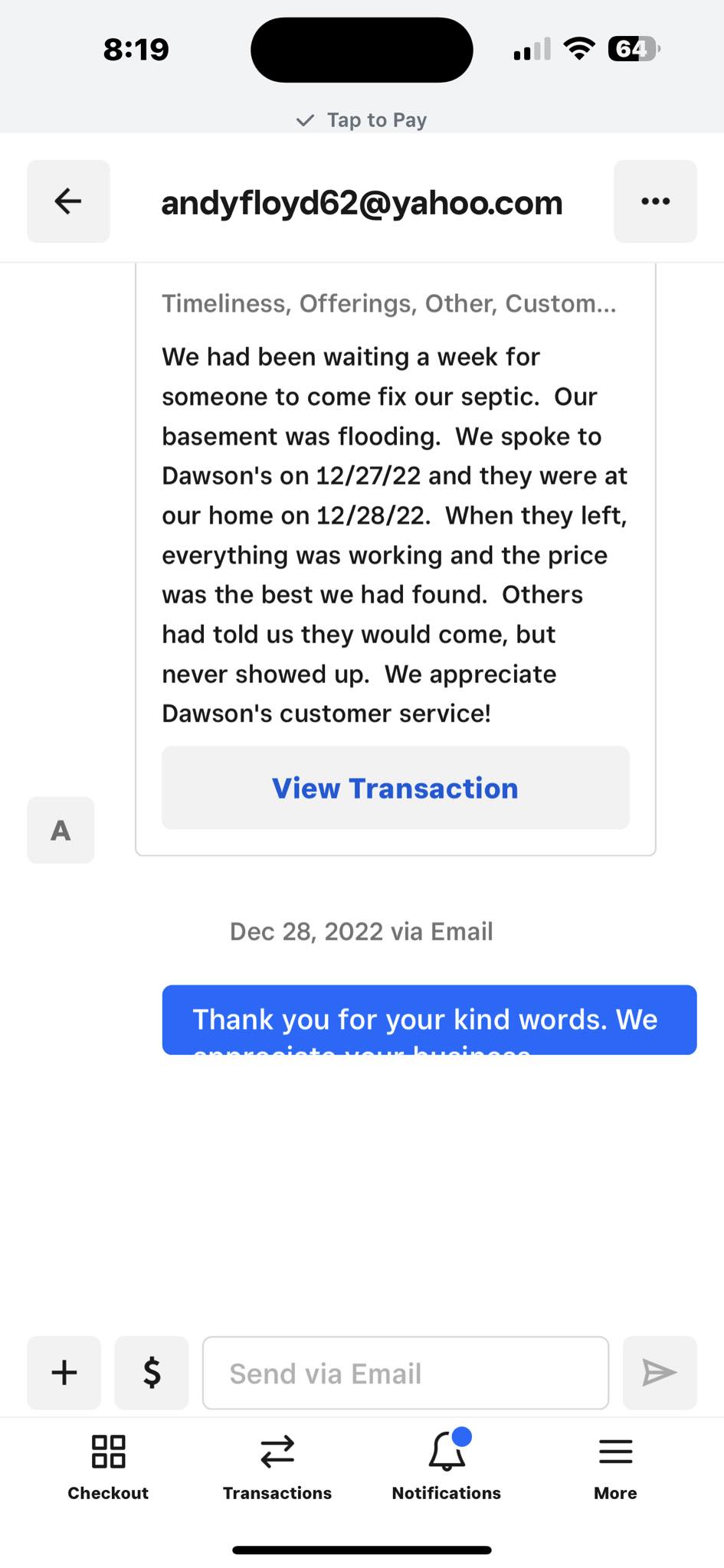Tap the plus attachment button
724x1568 pixels.
(64, 1373)
